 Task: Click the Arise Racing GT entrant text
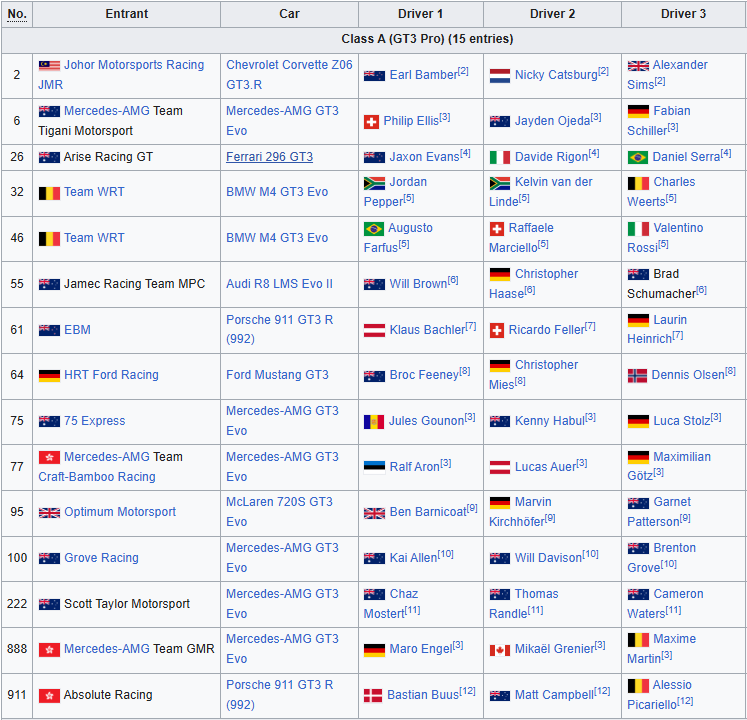coord(108,157)
